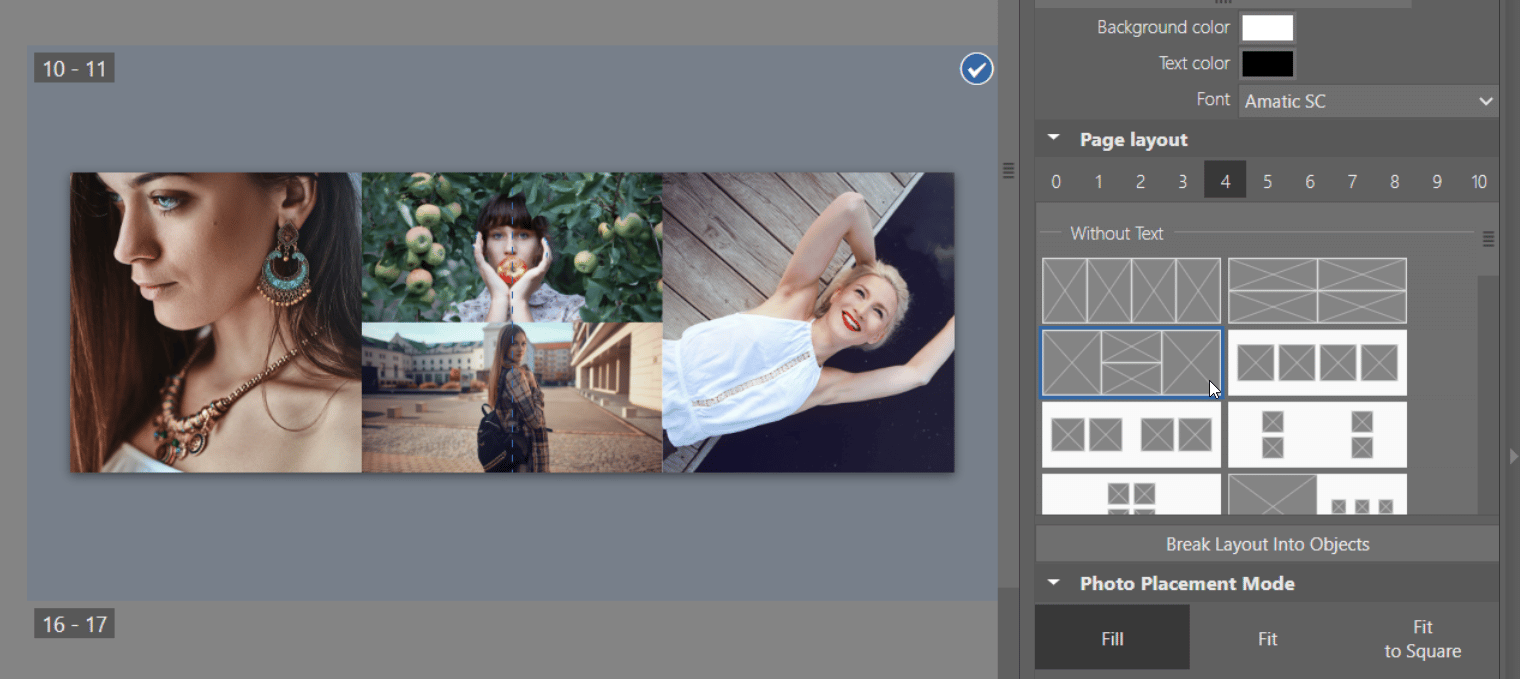Screen dimensions: 1520x679
Task: Collapse the Page layout section
Action: [x=1053, y=139]
